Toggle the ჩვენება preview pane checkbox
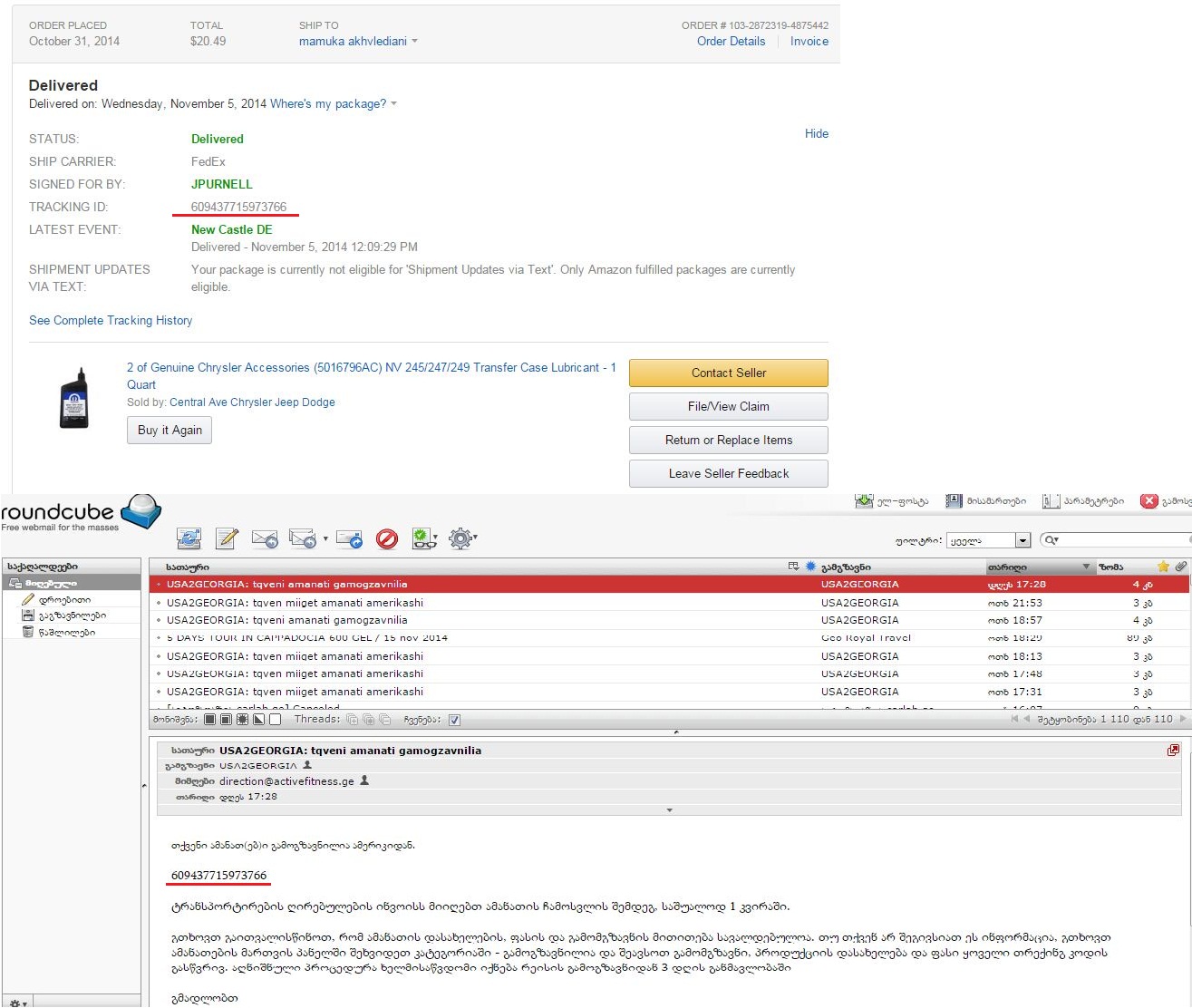 tap(455, 720)
